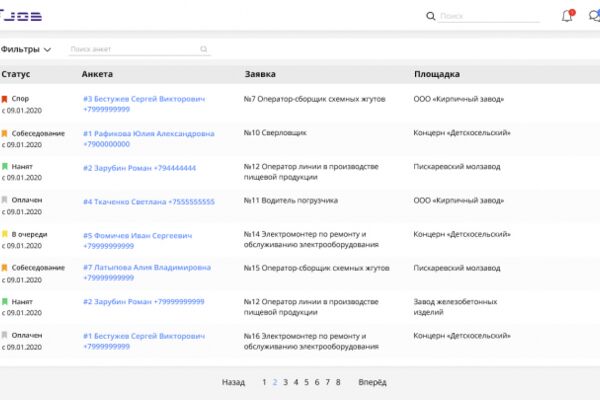This screenshot has width=600, height=400.
Task: Click the search icon in the Поиск анкет field
Action: coord(204,49)
